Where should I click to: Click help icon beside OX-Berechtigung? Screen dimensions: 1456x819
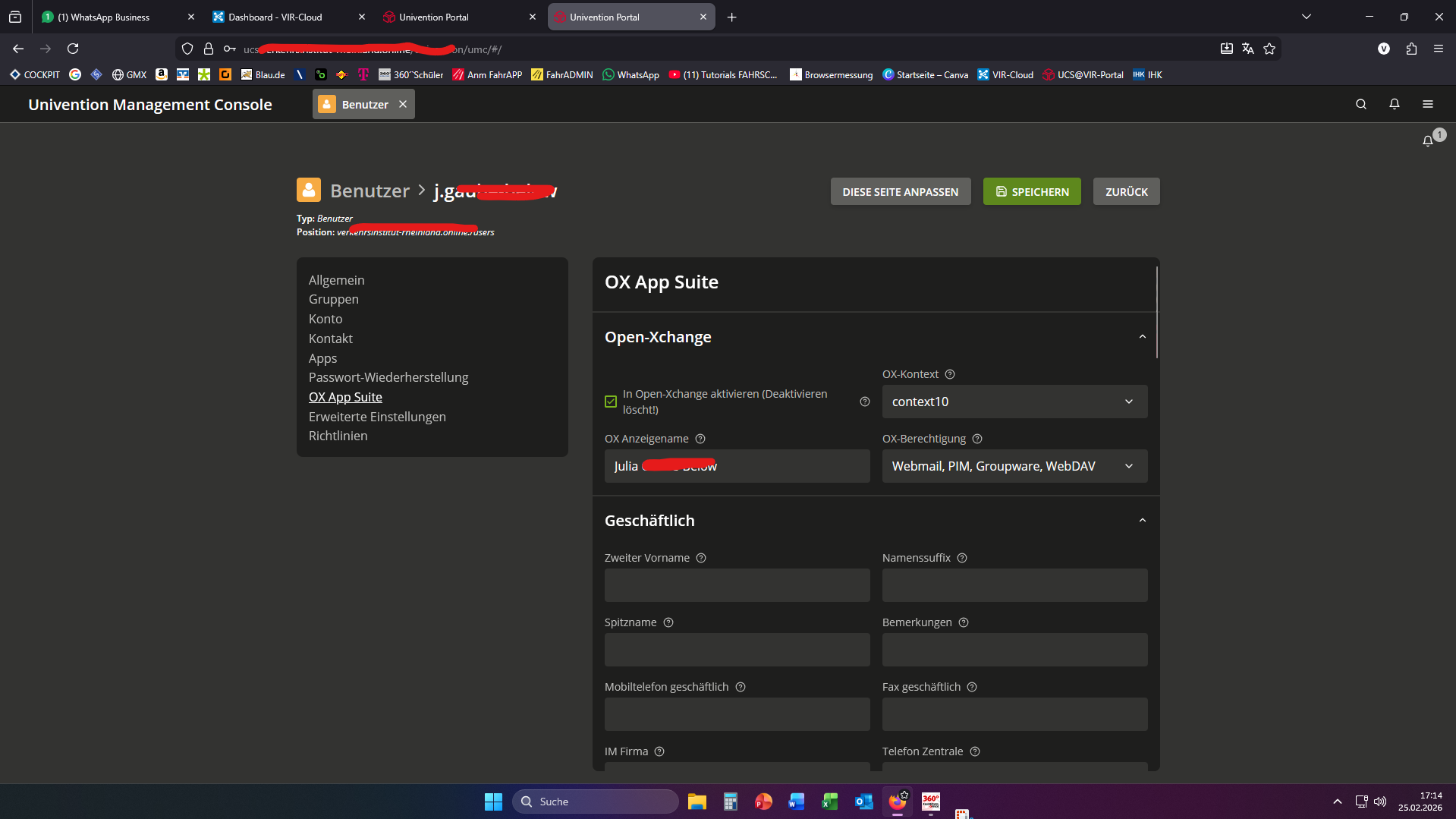(x=977, y=439)
